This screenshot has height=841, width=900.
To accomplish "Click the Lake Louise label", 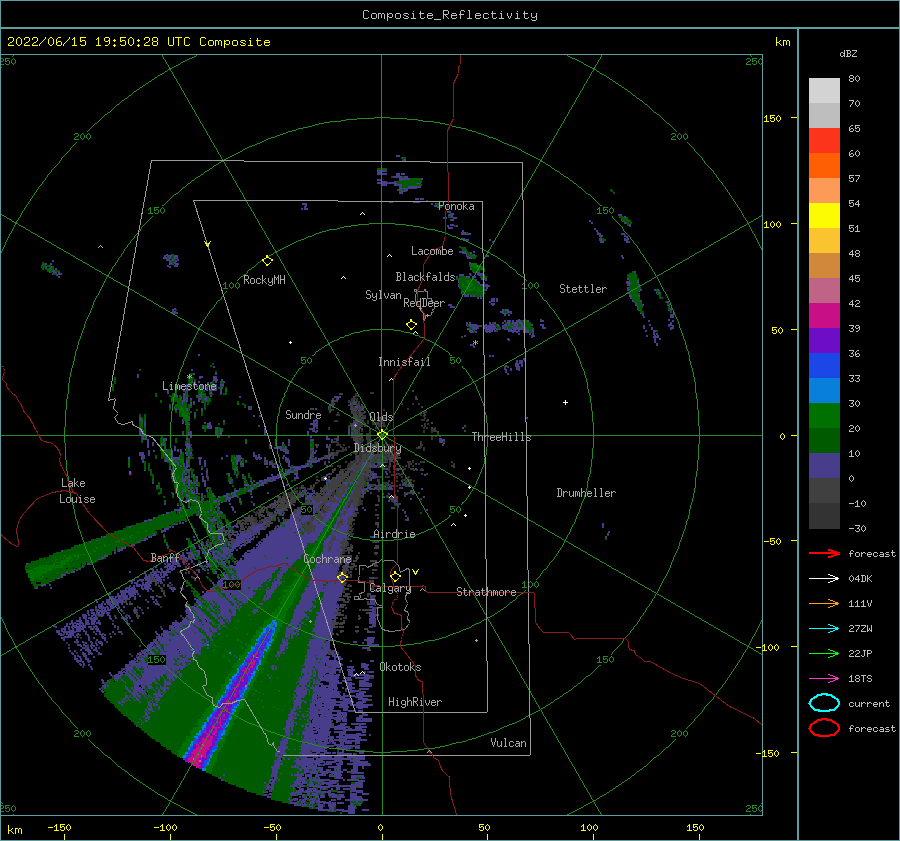I will pos(77,491).
